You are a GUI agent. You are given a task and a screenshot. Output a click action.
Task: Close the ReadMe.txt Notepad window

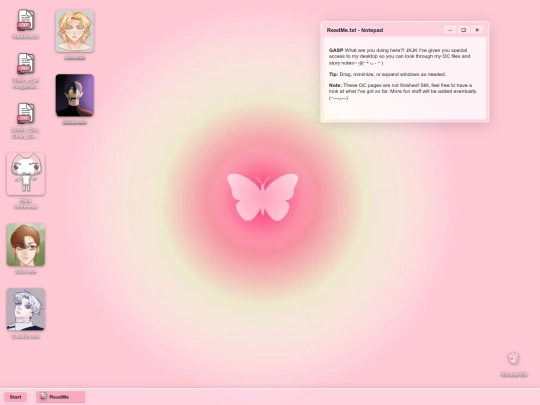[477, 30]
